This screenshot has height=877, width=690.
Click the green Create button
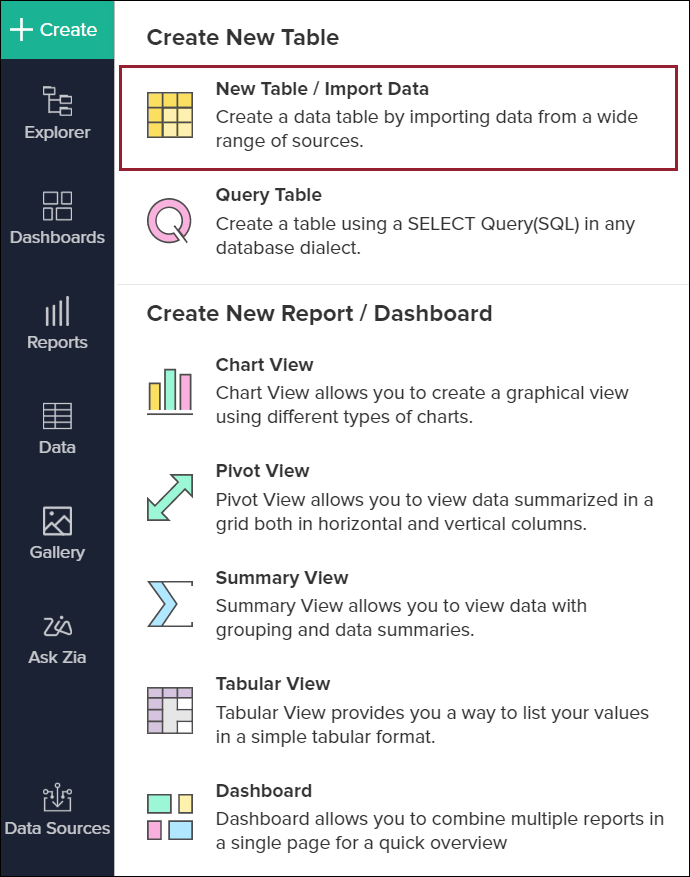click(56, 29)
